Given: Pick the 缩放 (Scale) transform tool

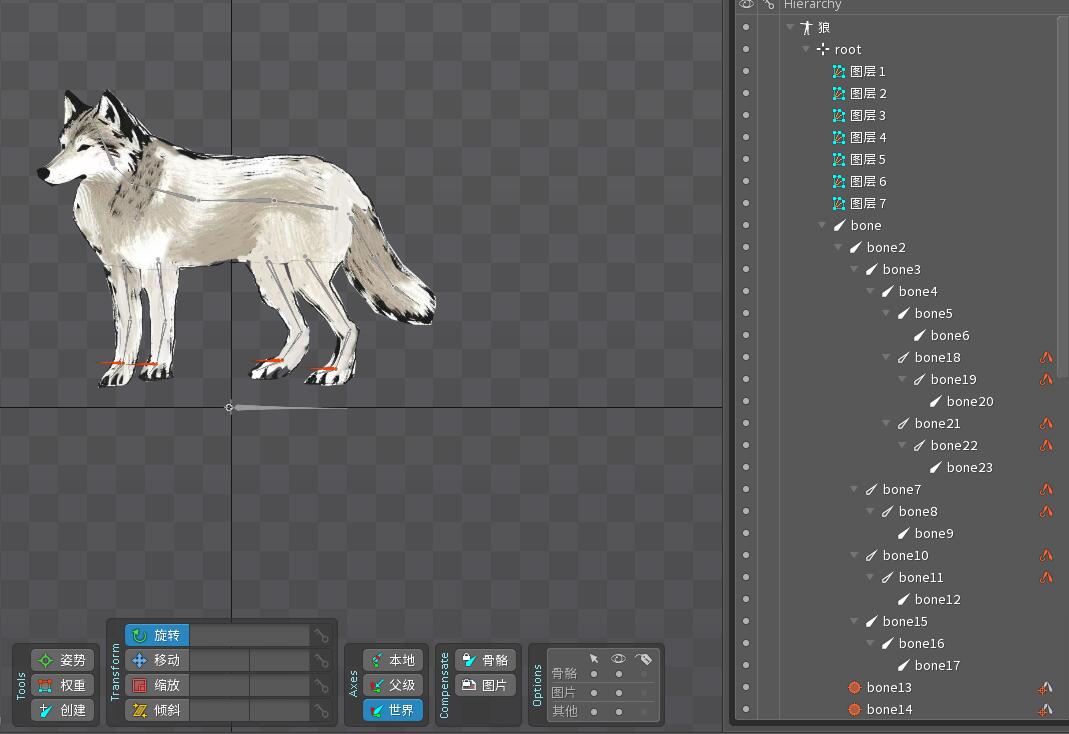Looking at the screenshot, I should [157, 685].
